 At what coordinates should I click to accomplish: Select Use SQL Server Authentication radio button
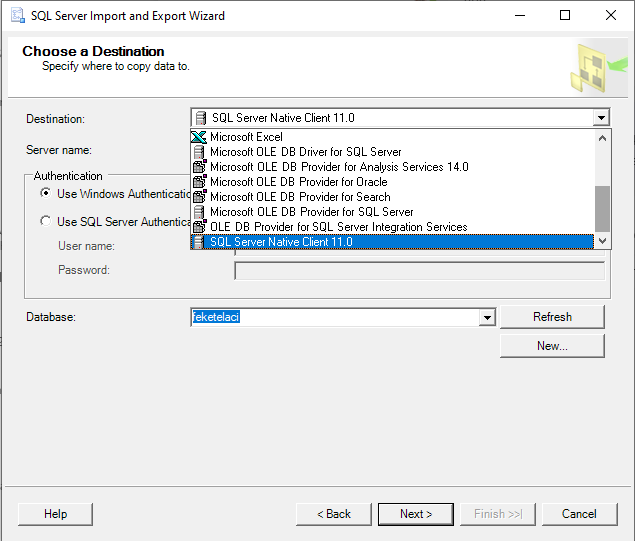(x=46, y=221)
